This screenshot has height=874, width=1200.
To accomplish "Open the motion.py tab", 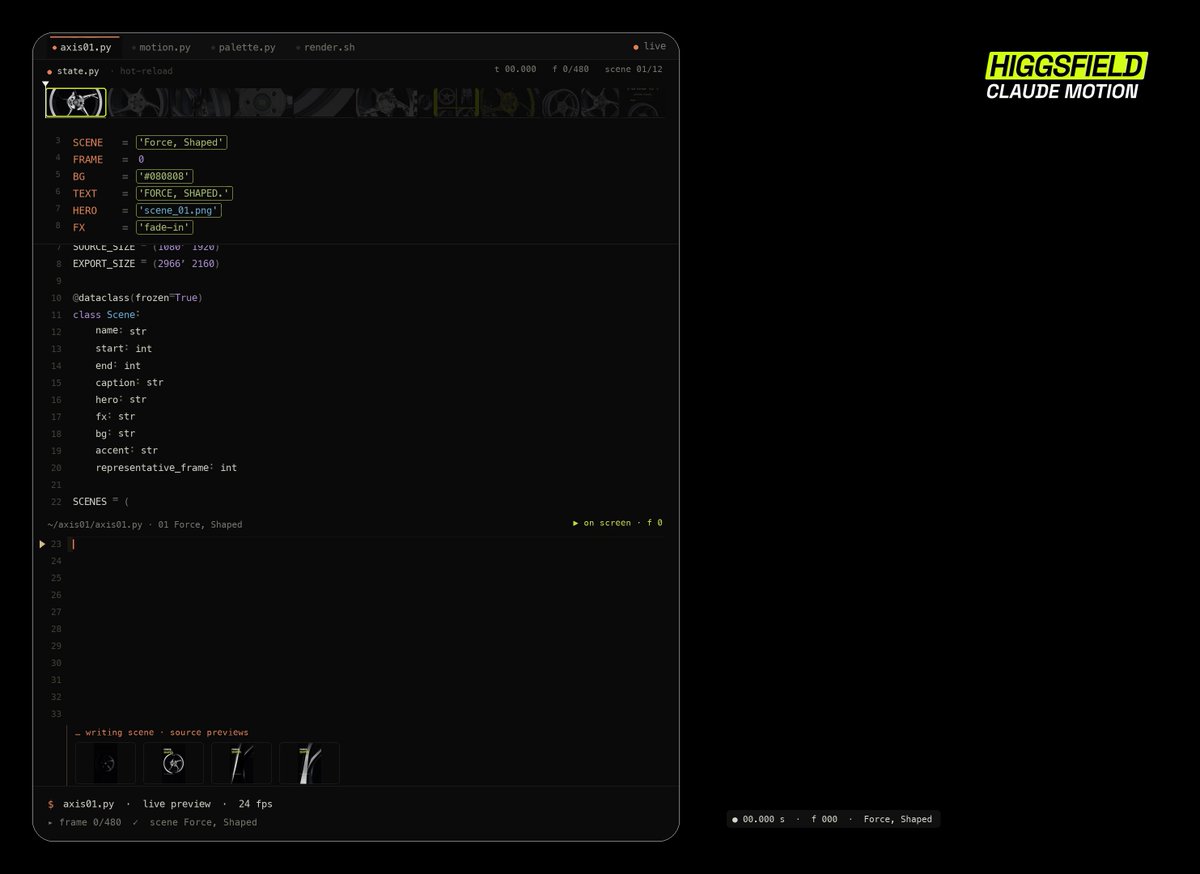I will 160,47.
